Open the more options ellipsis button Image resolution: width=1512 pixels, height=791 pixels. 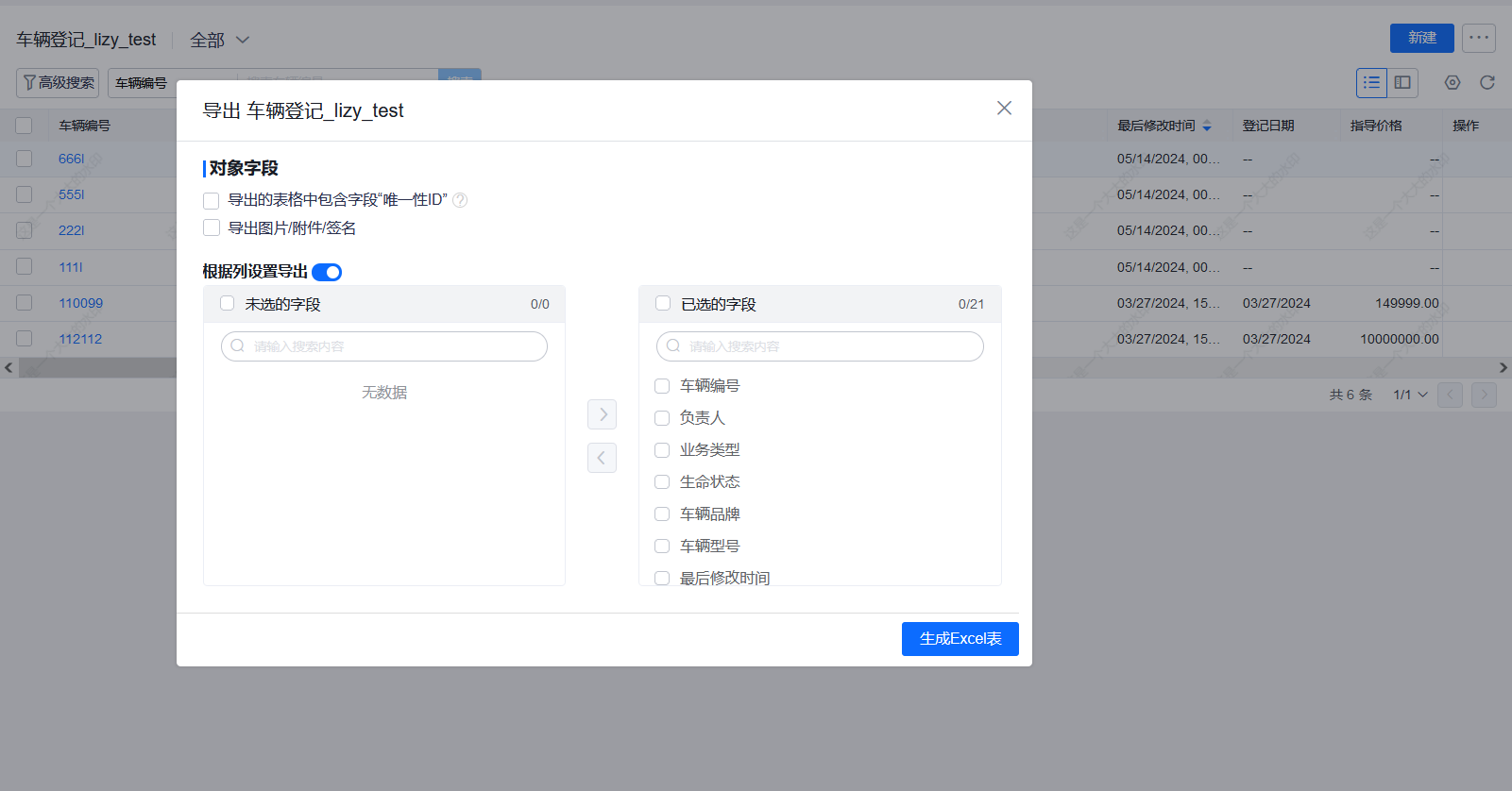1479,38
